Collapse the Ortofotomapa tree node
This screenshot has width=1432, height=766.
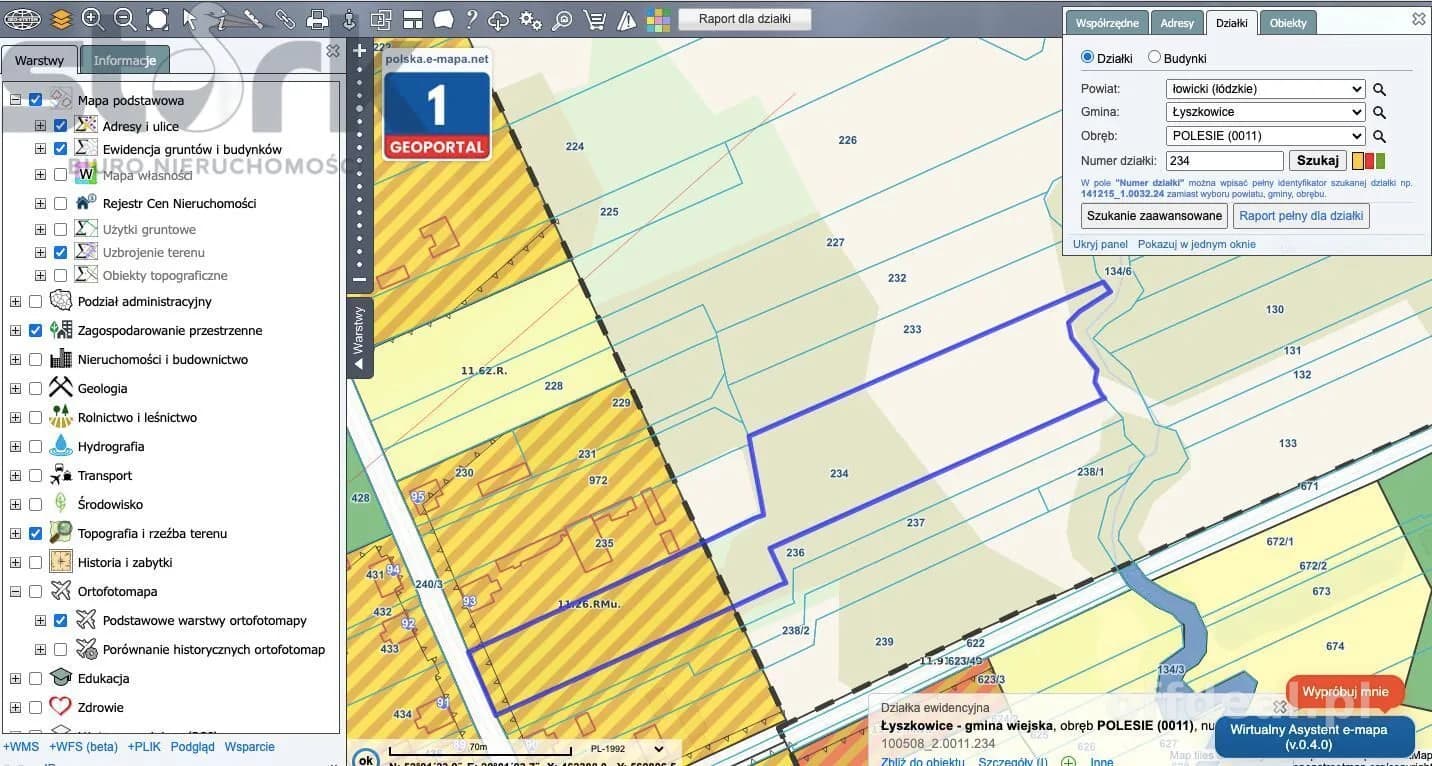(x=15, y=591)
